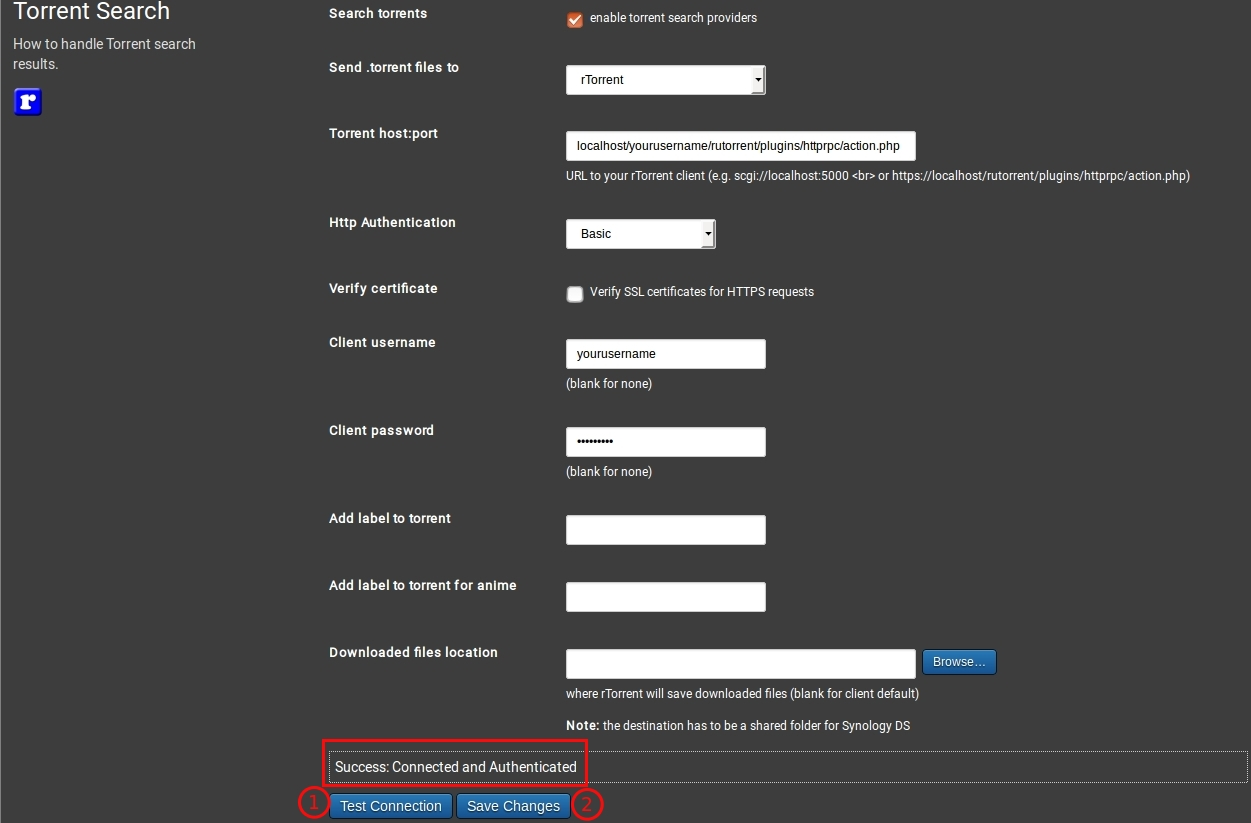The height and width of the screenshot is (823, 1251).
Task: Click the Http Authentication label
Action: pos(392,222)
